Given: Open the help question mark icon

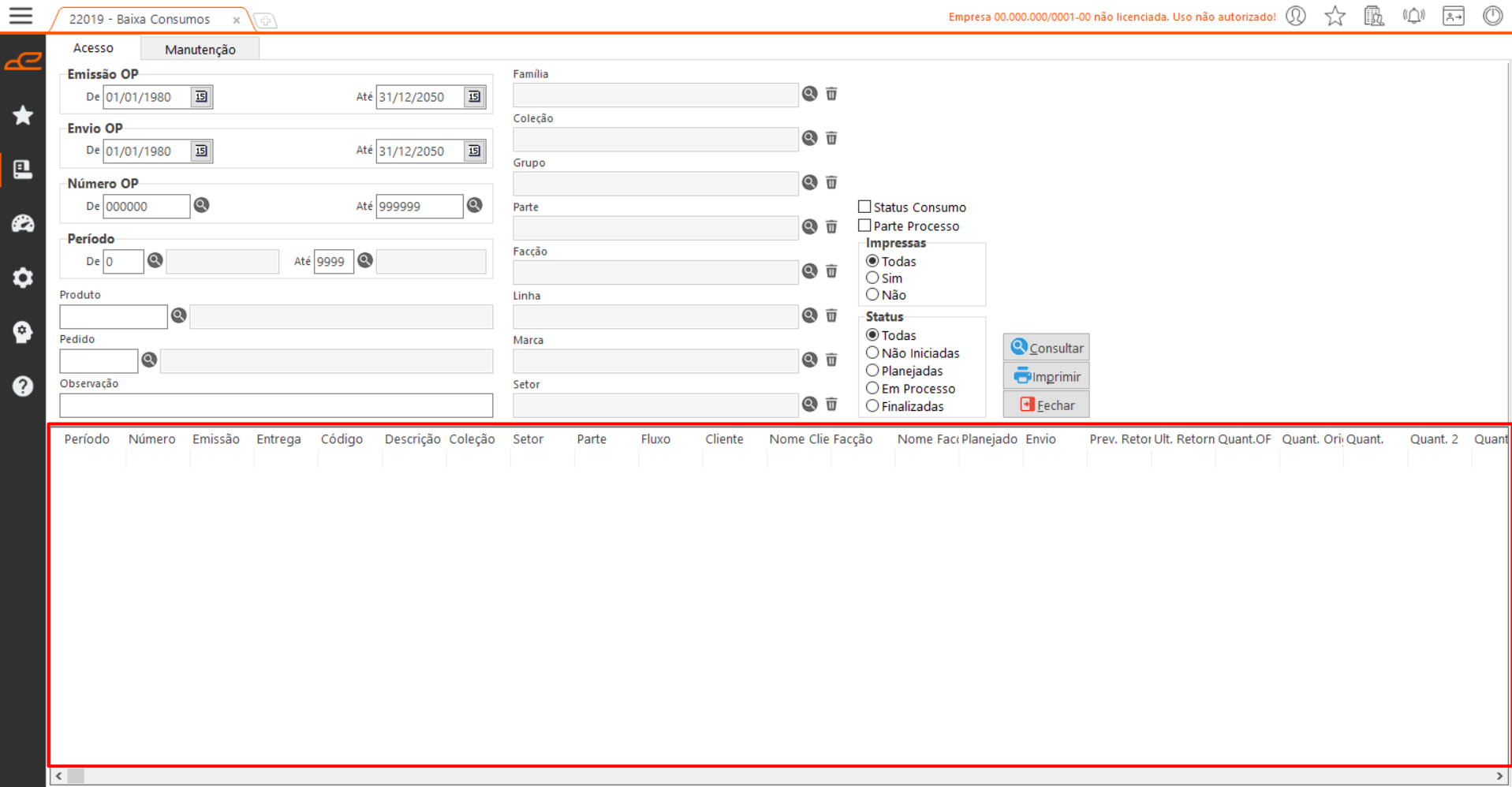Looking at the screenshot, I should click(x=23, y=386).
